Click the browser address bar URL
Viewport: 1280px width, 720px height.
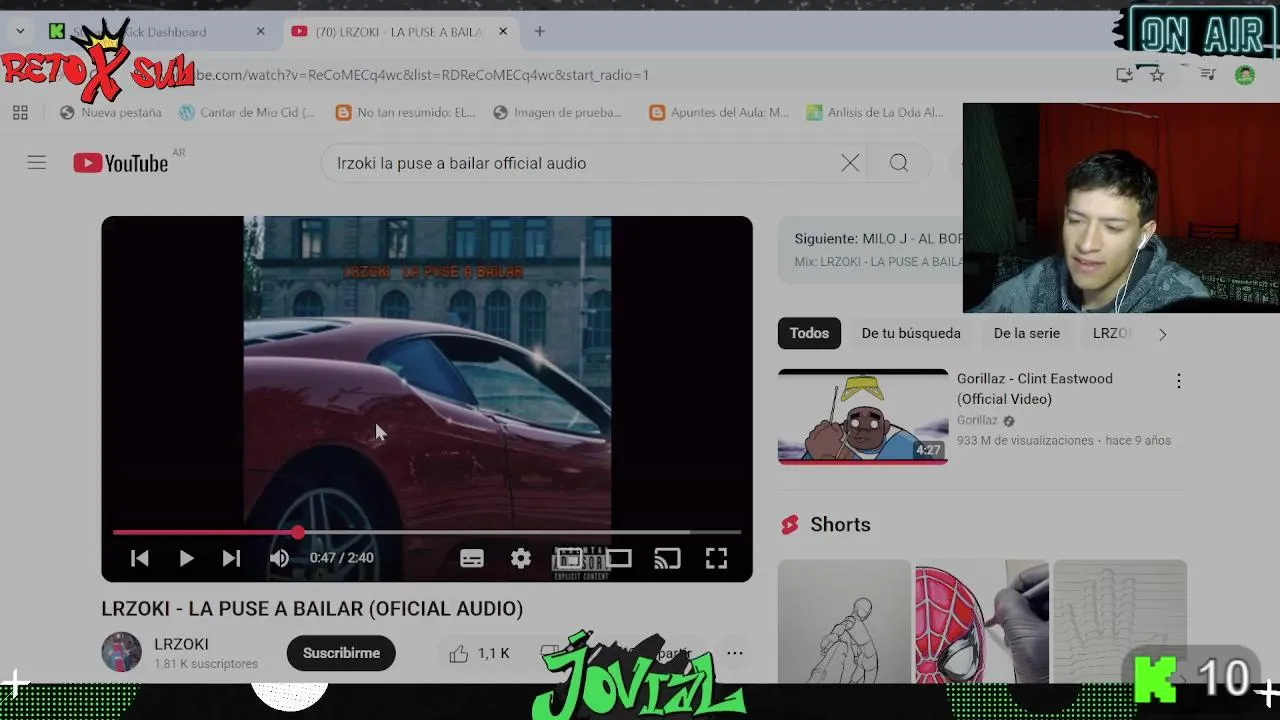point(420,75)
